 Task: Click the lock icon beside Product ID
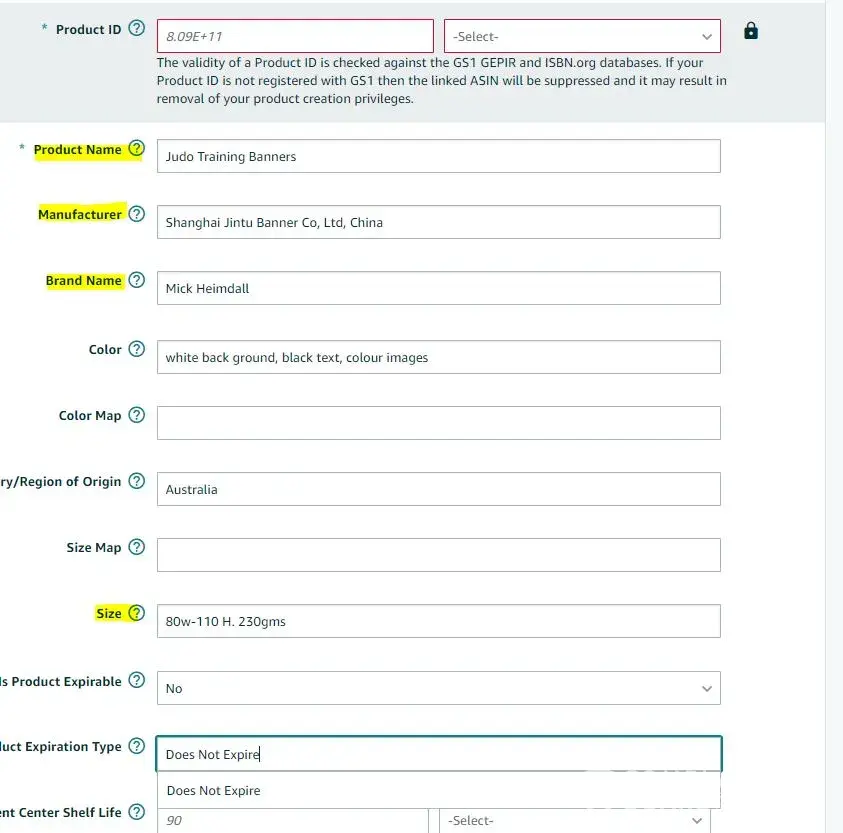pyautogui.click(x=751, y=31)
